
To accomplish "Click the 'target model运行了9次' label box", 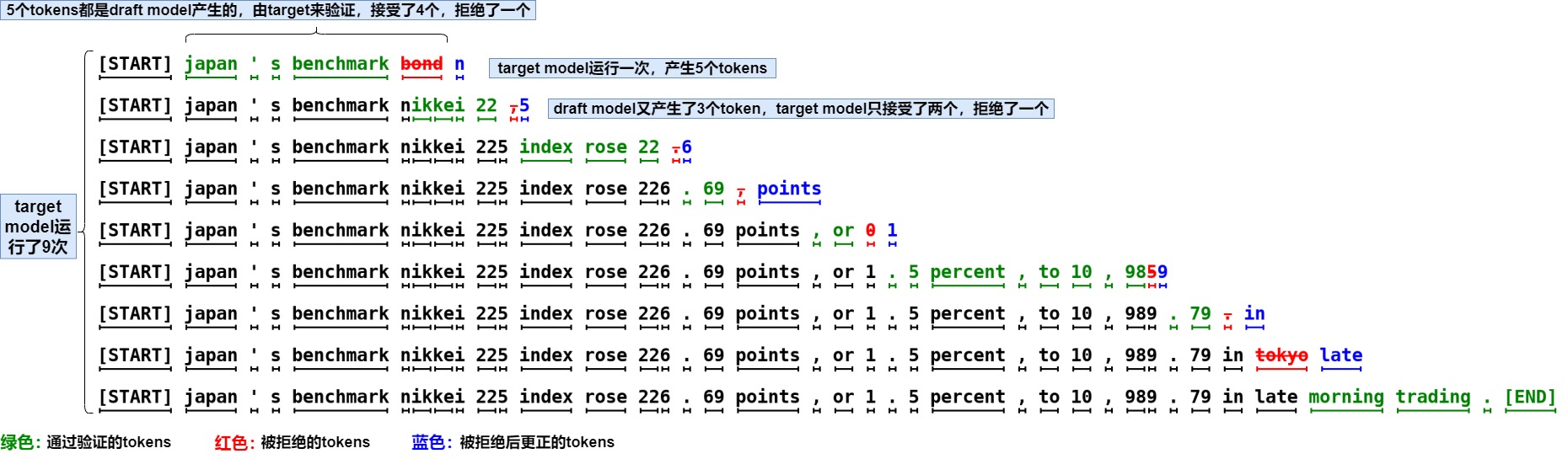I will (x=38, y=227).
